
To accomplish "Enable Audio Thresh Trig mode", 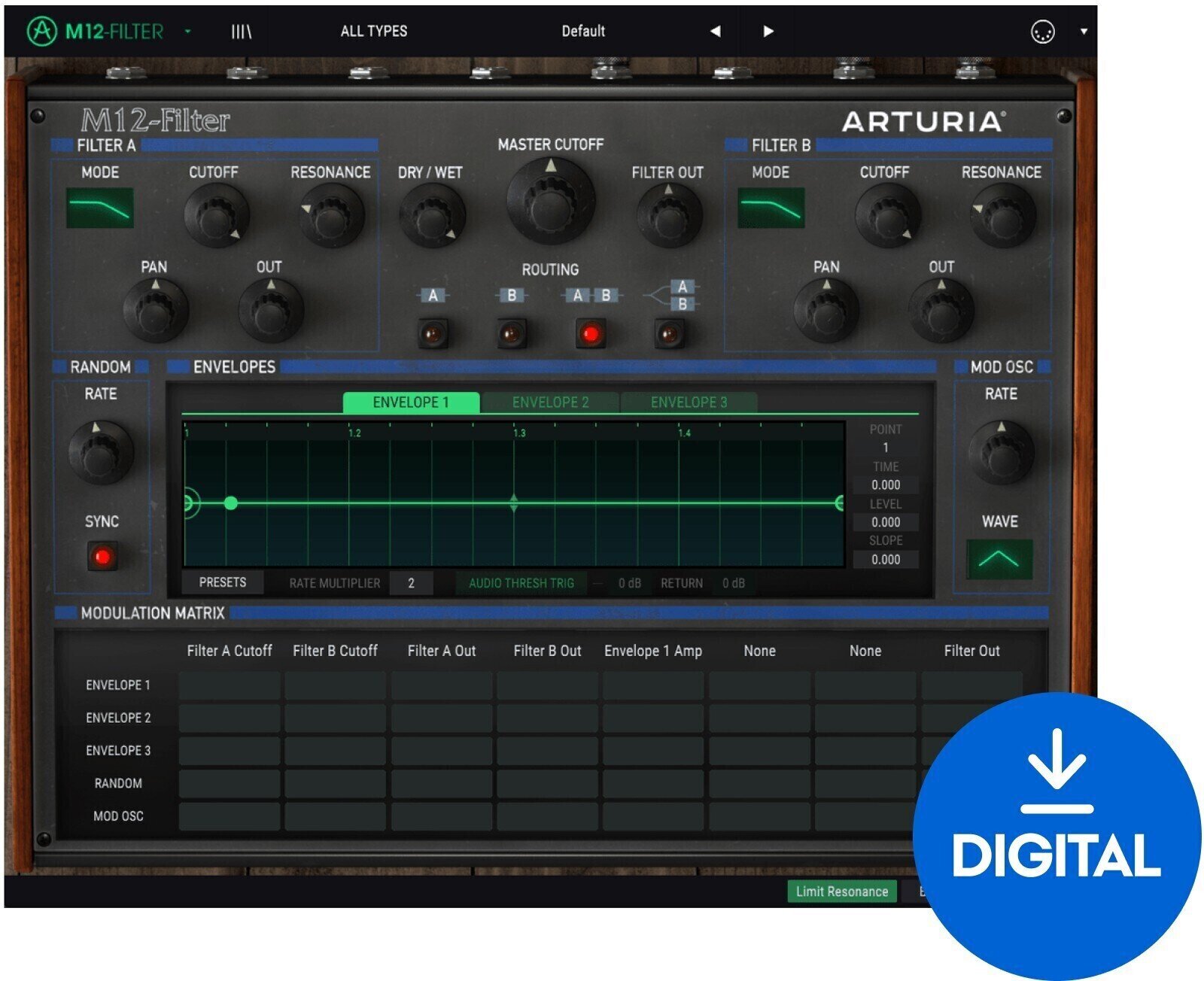I will pyautogui.click(x=521, y=582).
